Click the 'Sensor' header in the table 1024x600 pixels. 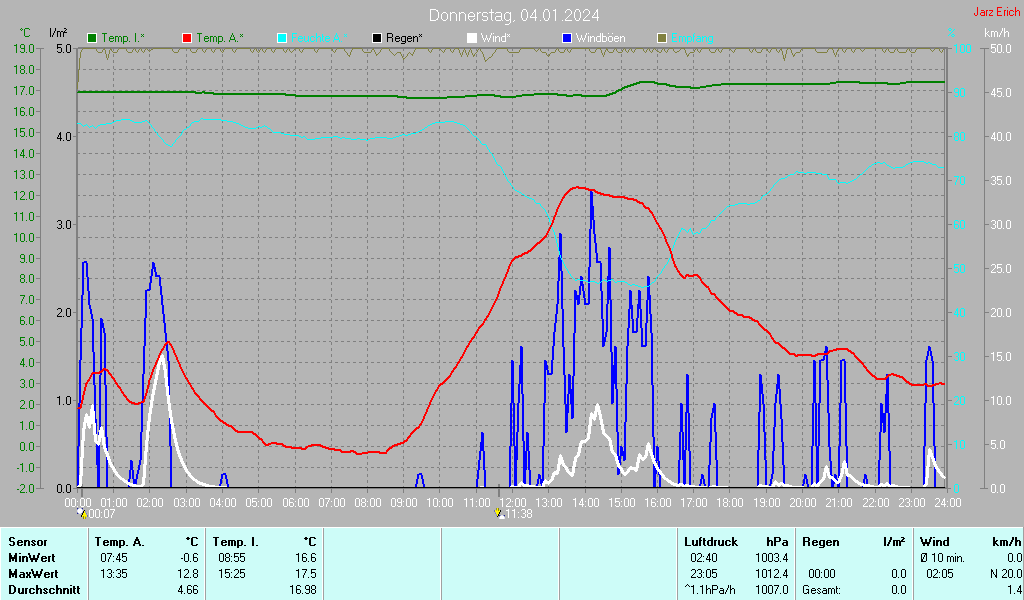tap(27, 542)
